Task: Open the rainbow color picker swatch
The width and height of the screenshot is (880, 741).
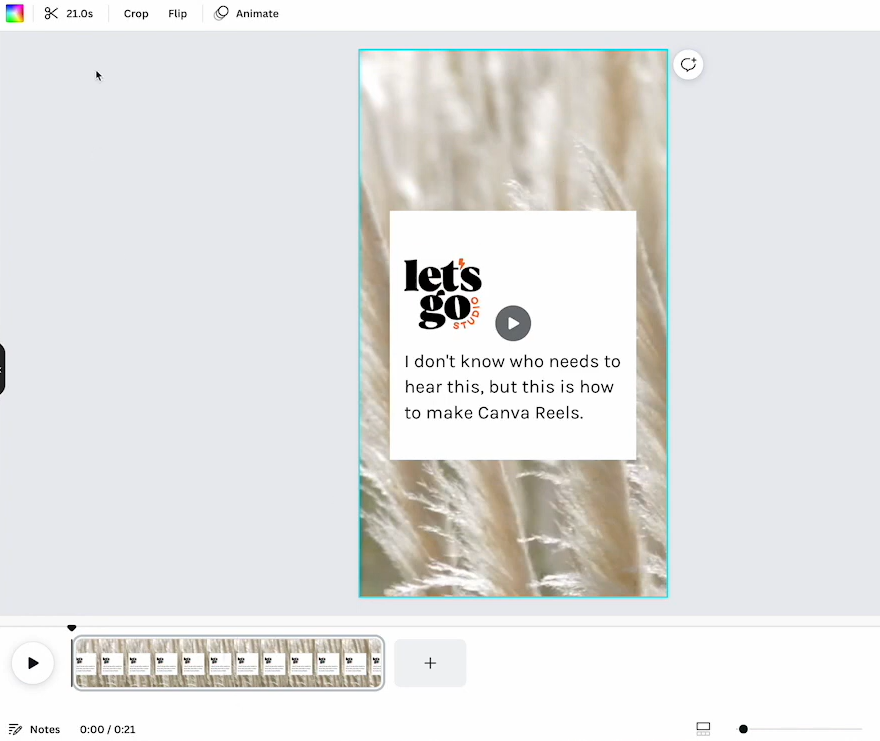Action: (14, 14)
